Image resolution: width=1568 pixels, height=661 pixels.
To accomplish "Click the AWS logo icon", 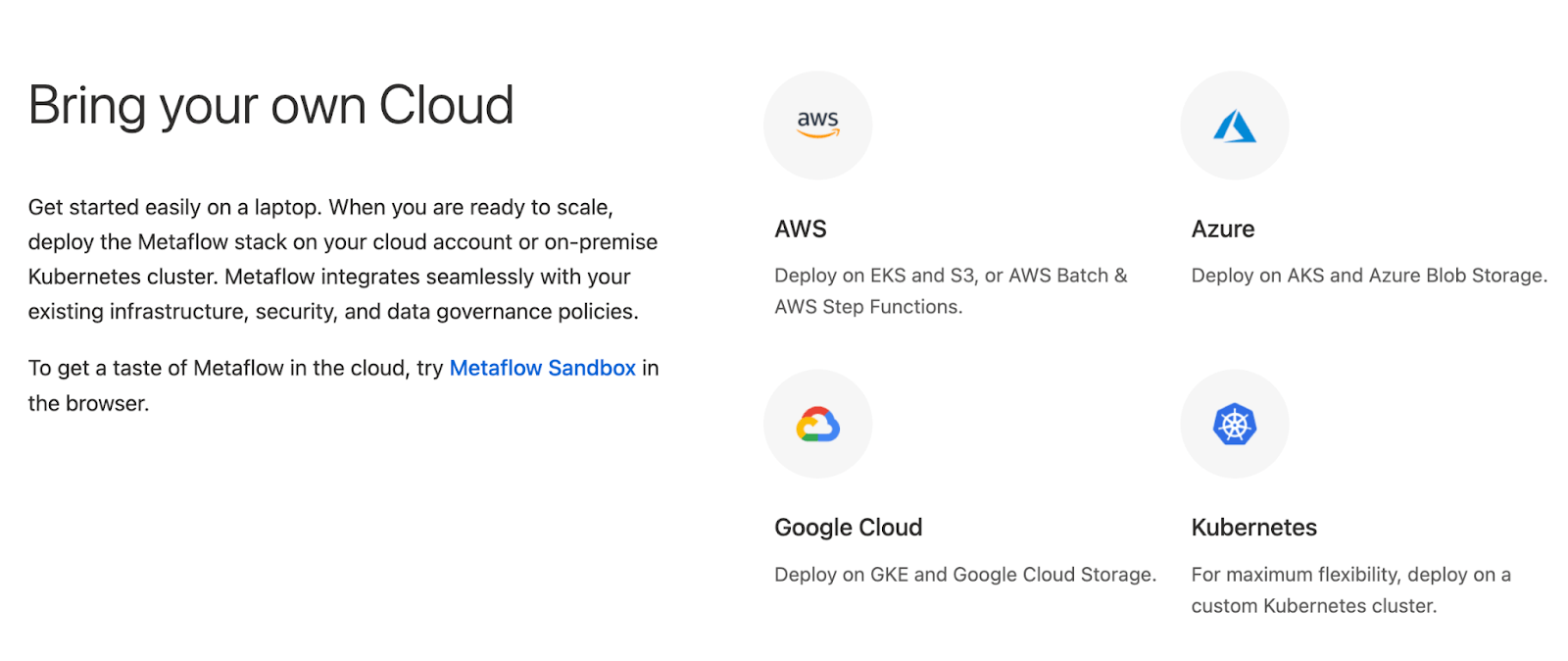I will pos(817,125).
